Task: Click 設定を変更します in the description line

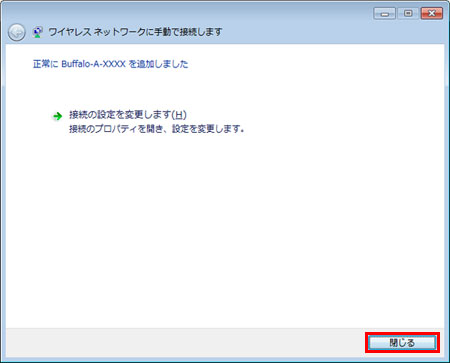Action: (x=208, y=129)
